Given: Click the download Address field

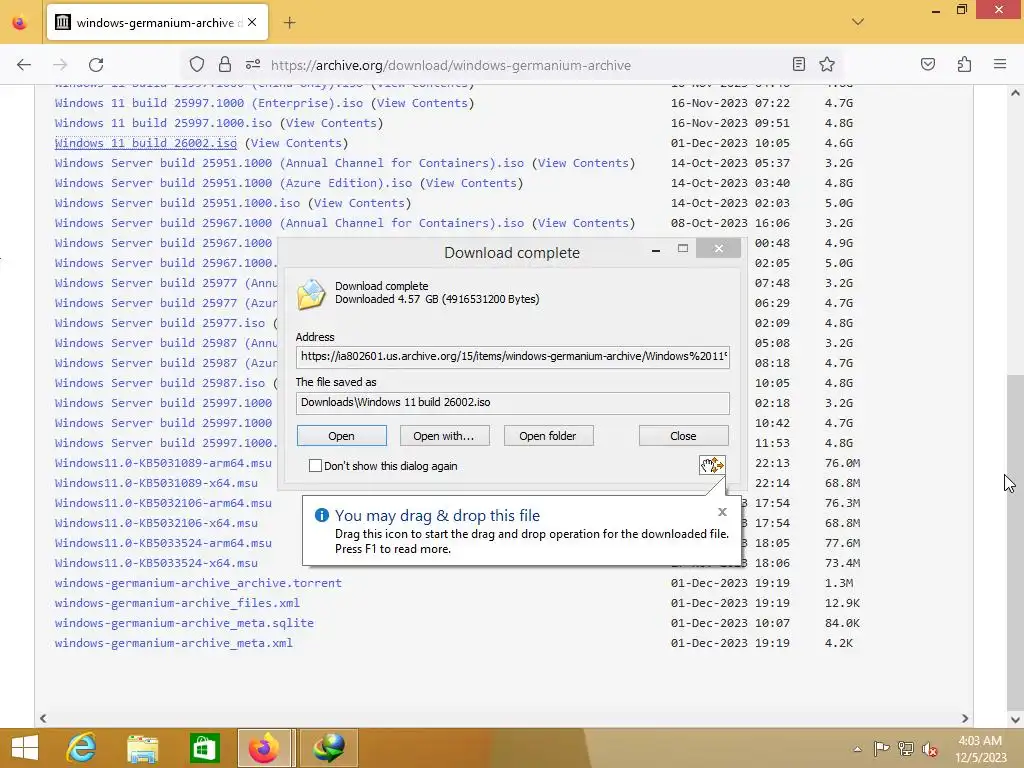Looking at the screenshot, I should pyautogui.click(x=513, y=357).
